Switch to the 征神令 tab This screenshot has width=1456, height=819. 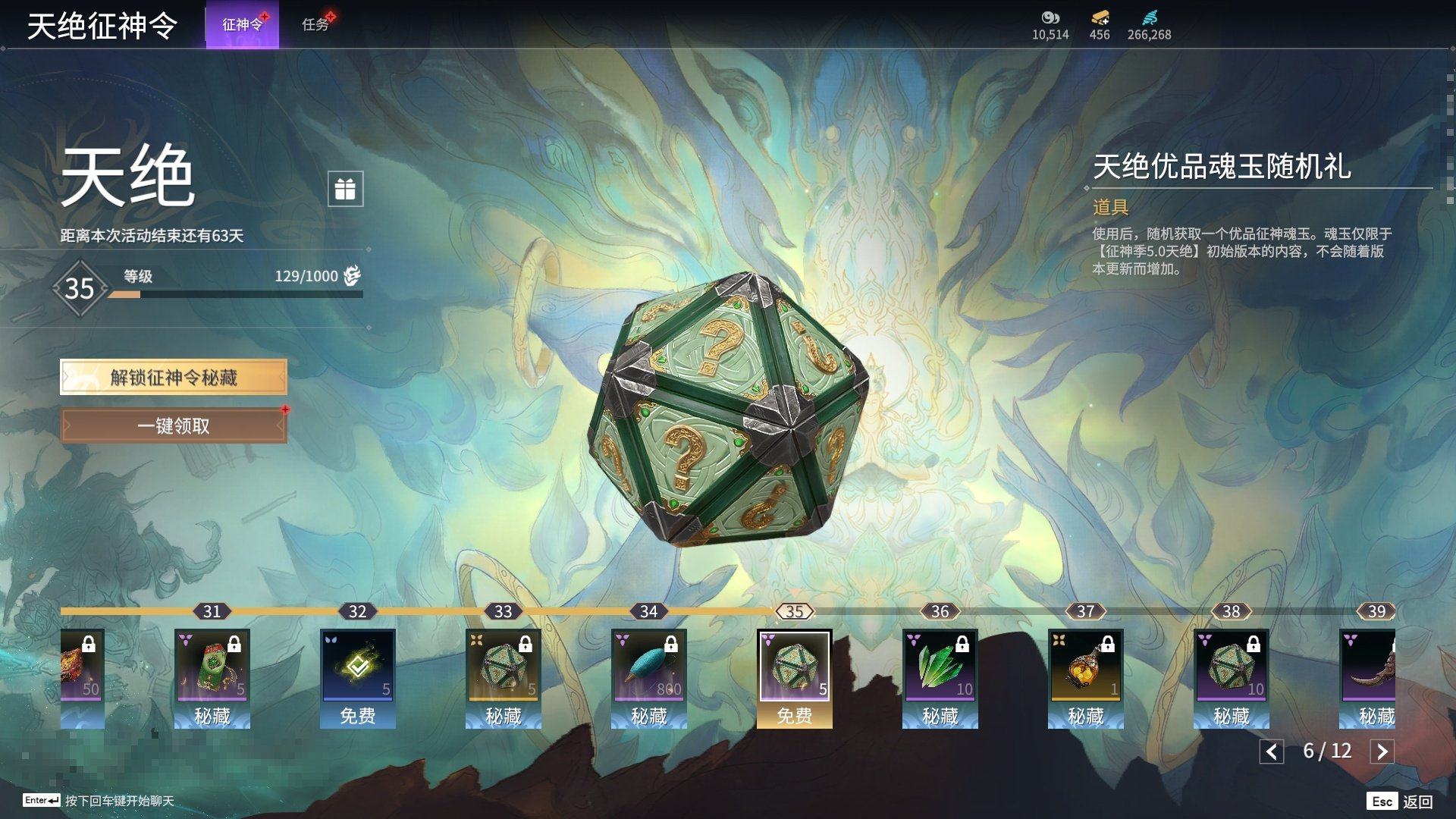242,24
